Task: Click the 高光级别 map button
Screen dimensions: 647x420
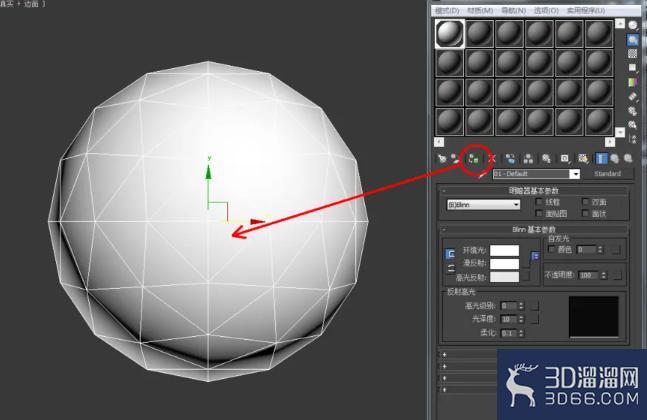Action: click(x=534, y=306)
